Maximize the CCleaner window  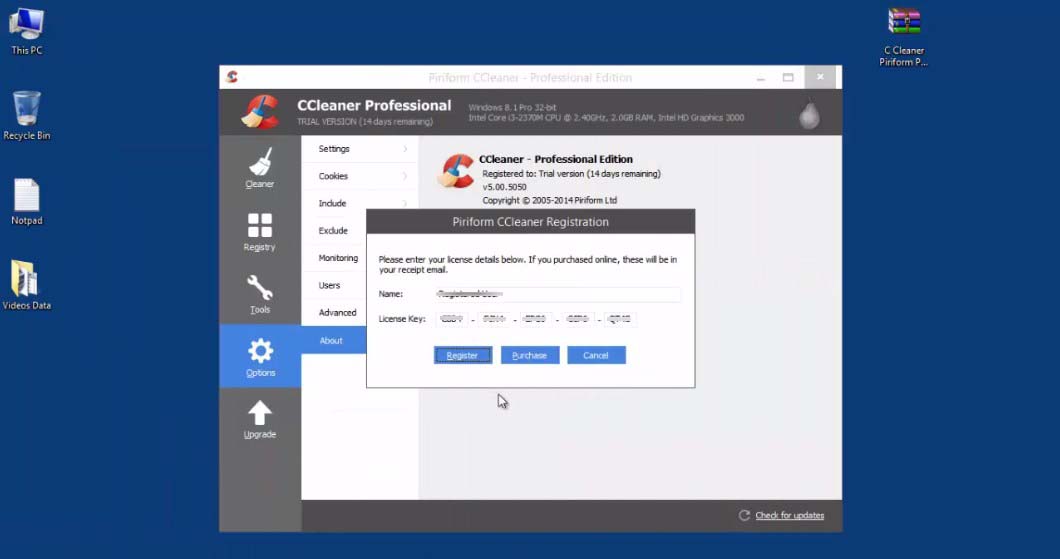pyautogui.click(x=788, y=78)
